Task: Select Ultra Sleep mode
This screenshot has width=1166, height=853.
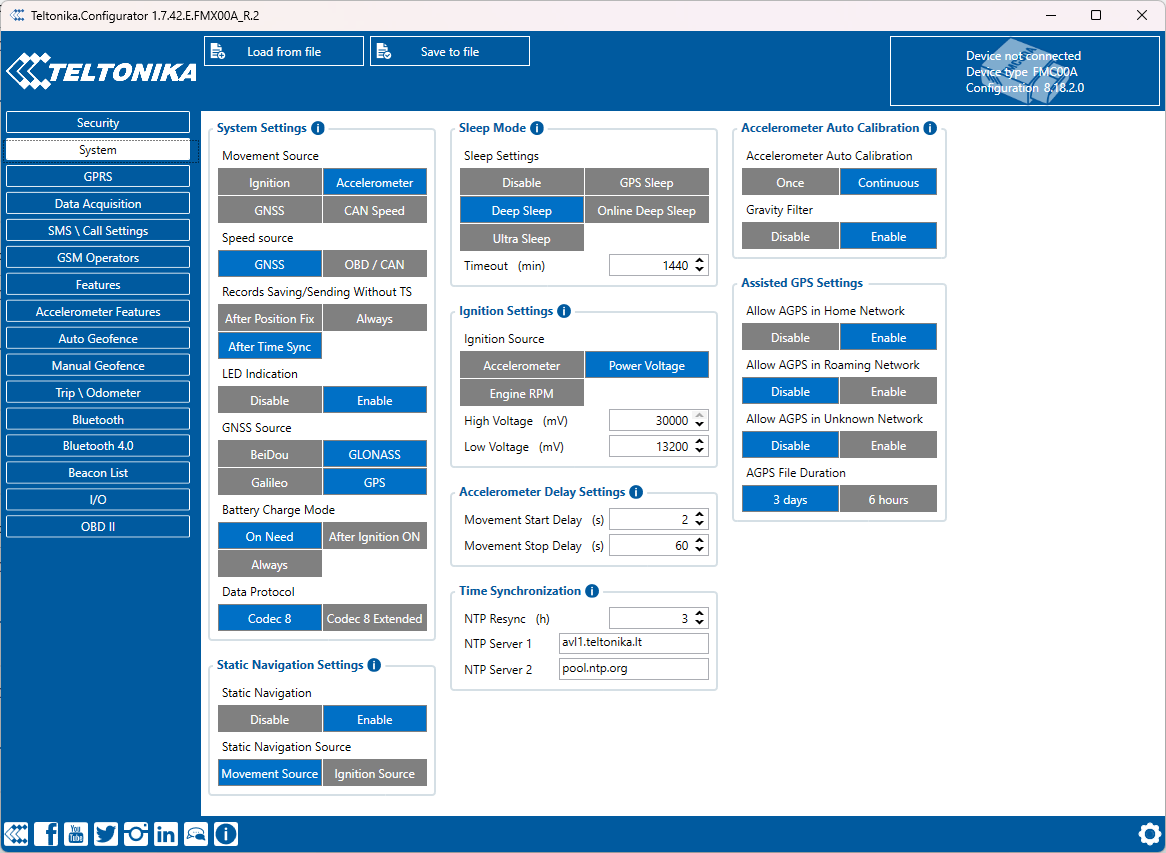Action: pyautogui.click(x=521, y=239)
